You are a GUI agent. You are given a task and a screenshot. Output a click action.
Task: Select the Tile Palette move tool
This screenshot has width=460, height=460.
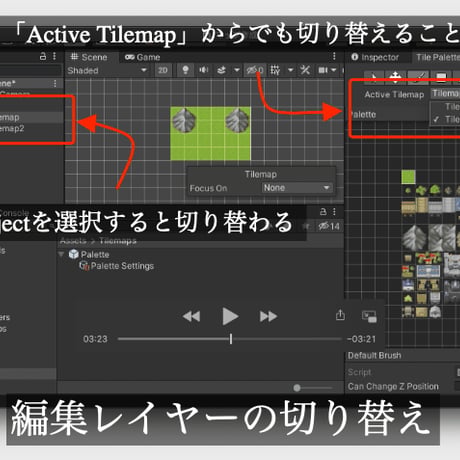395,77
